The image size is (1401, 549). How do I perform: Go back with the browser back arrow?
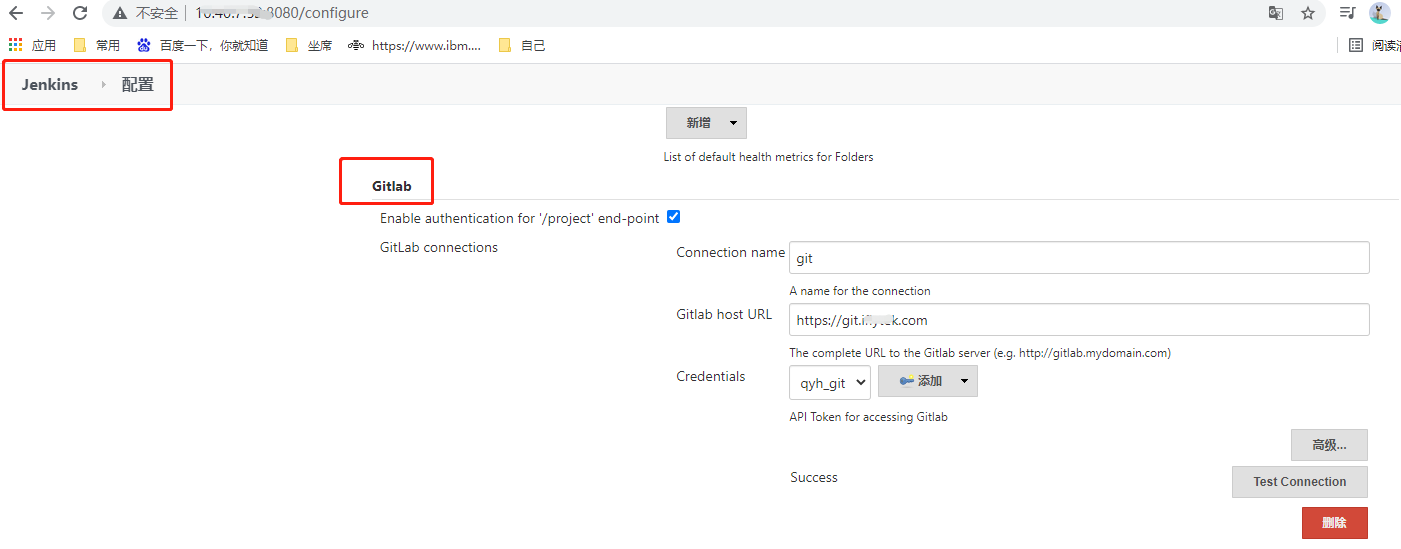point(16,14)
